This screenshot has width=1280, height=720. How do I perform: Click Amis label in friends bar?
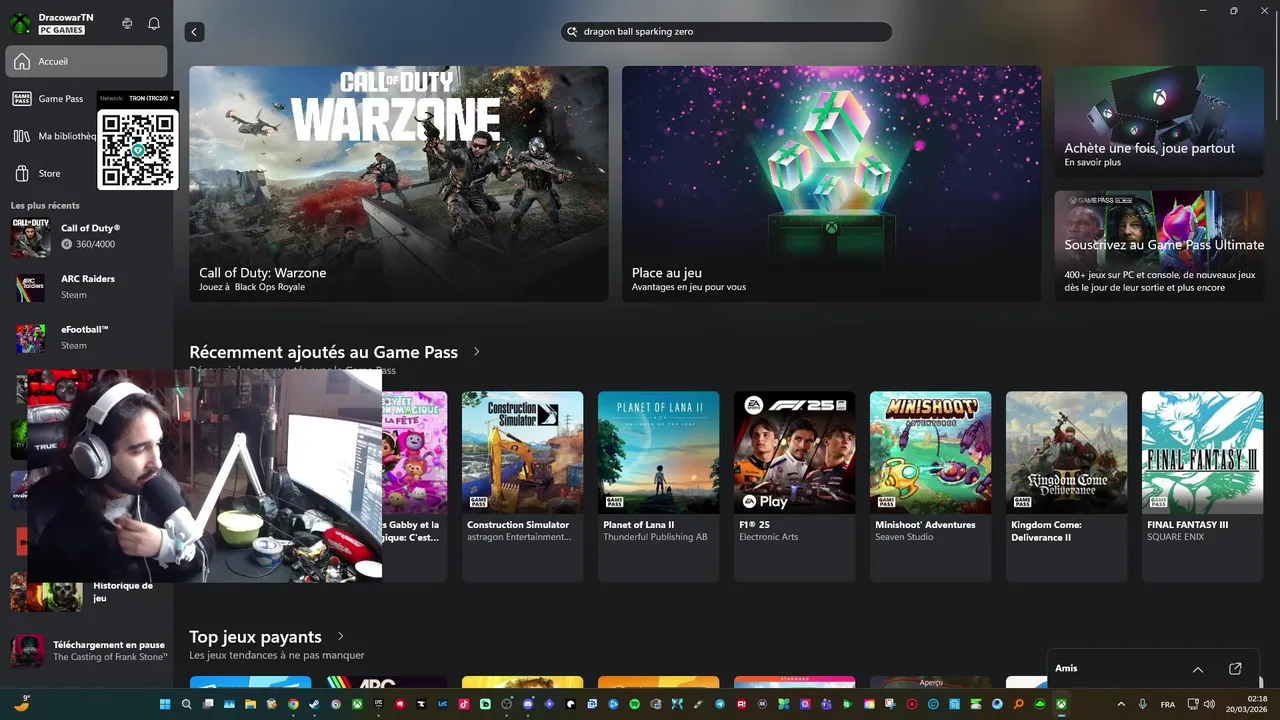(1066, 669)
